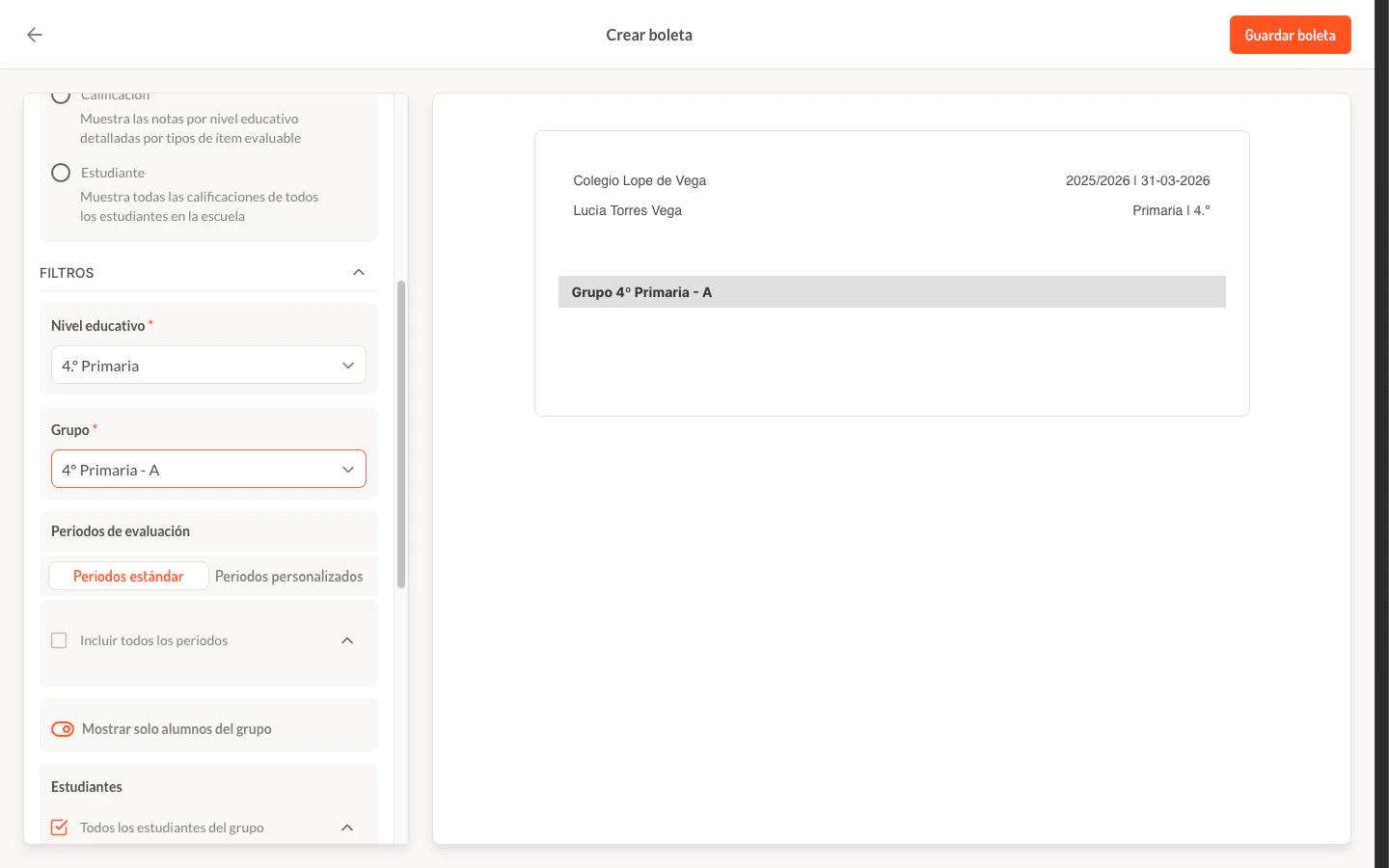Viewport: 1389px width, 868px height.
Task: Go back using the arrow icon
Action: (x=35, y=35)
